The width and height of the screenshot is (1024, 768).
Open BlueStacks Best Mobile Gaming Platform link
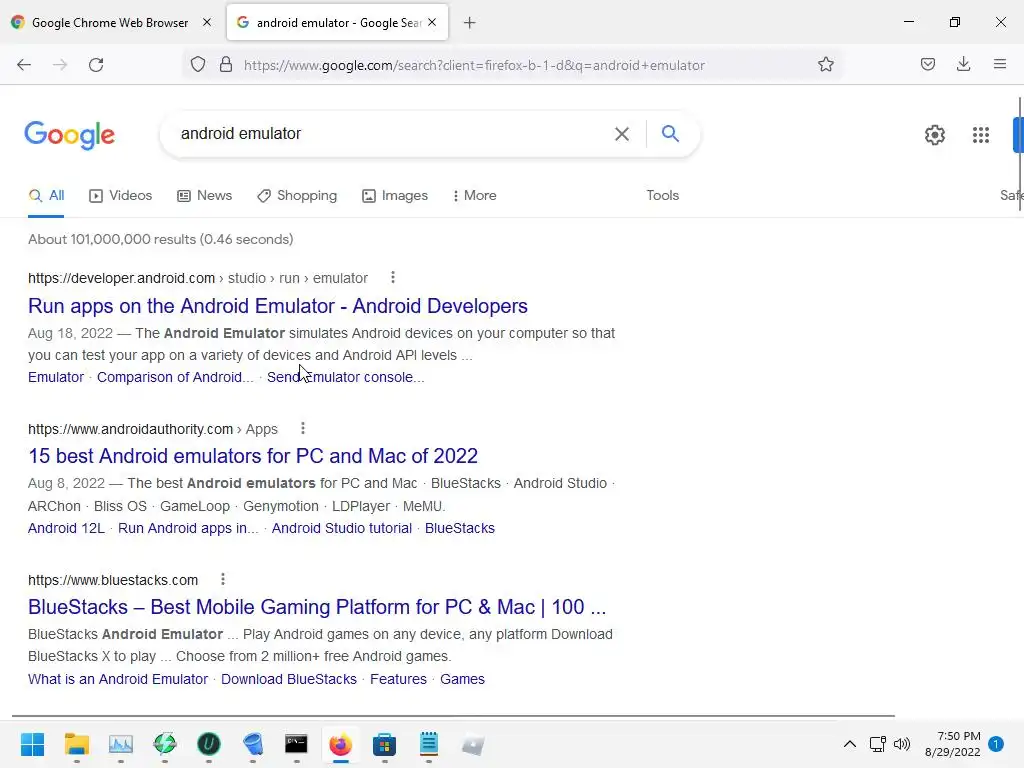pyautogui.click(x=317, y=607)
